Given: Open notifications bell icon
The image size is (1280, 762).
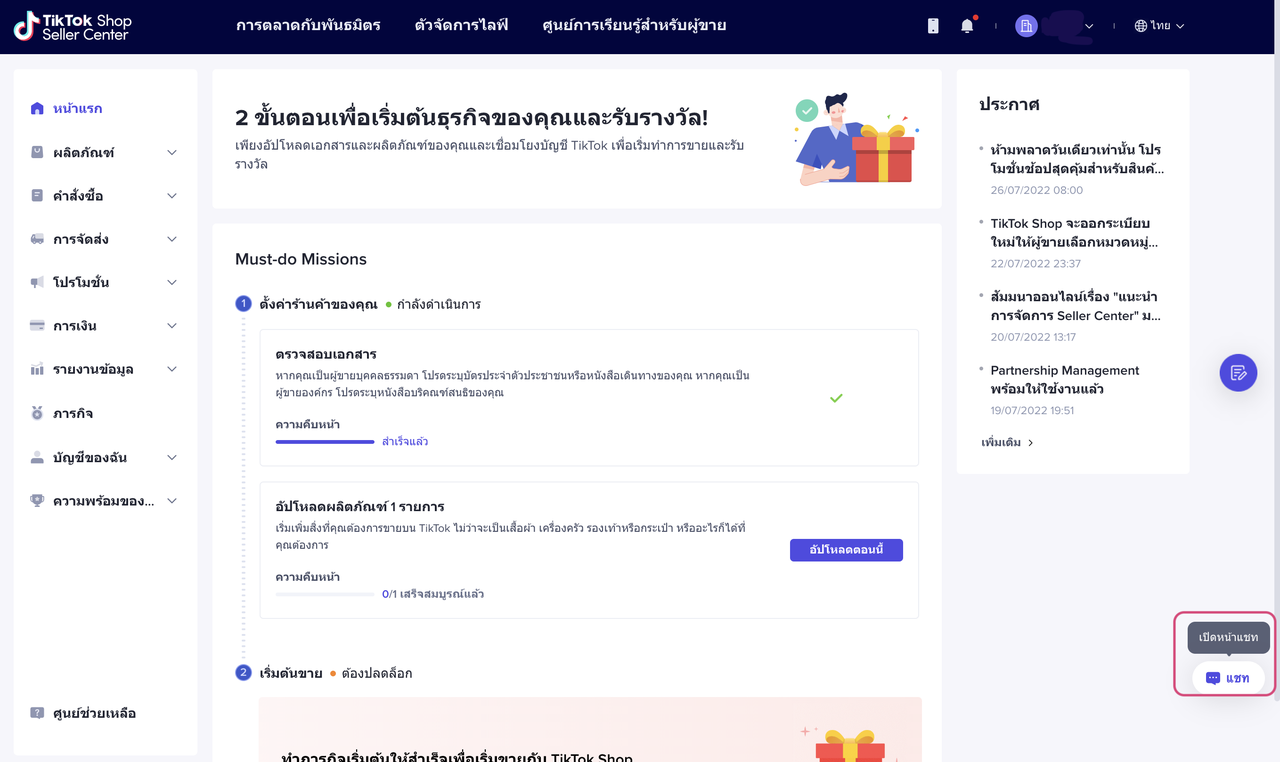Looking at the screenshot, I should click(x=967, y=26).
